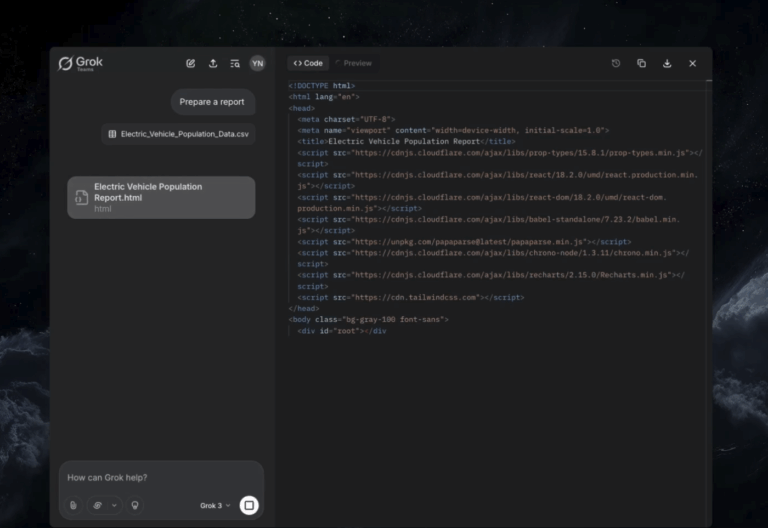Switch to the Code tab
This screenshot has height=528, width=768.
(x=308, y=63)
